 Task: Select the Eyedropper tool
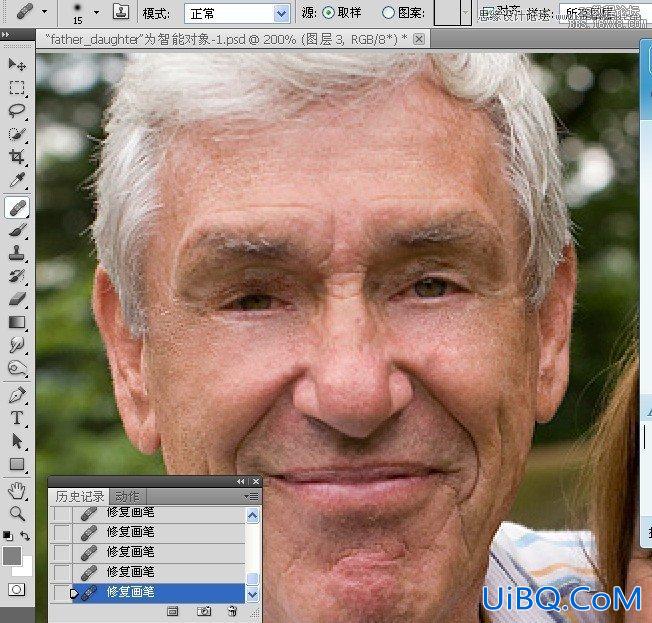pos(17,180)
